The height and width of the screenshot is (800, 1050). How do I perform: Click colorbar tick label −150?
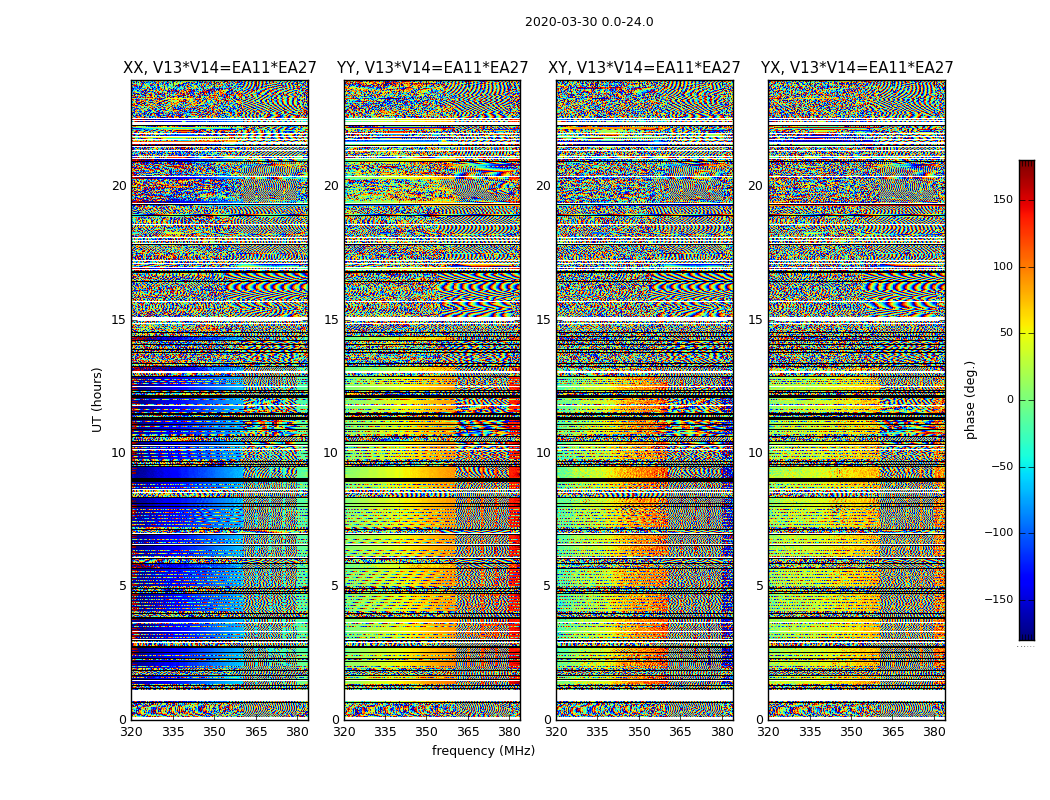(998, 599)
